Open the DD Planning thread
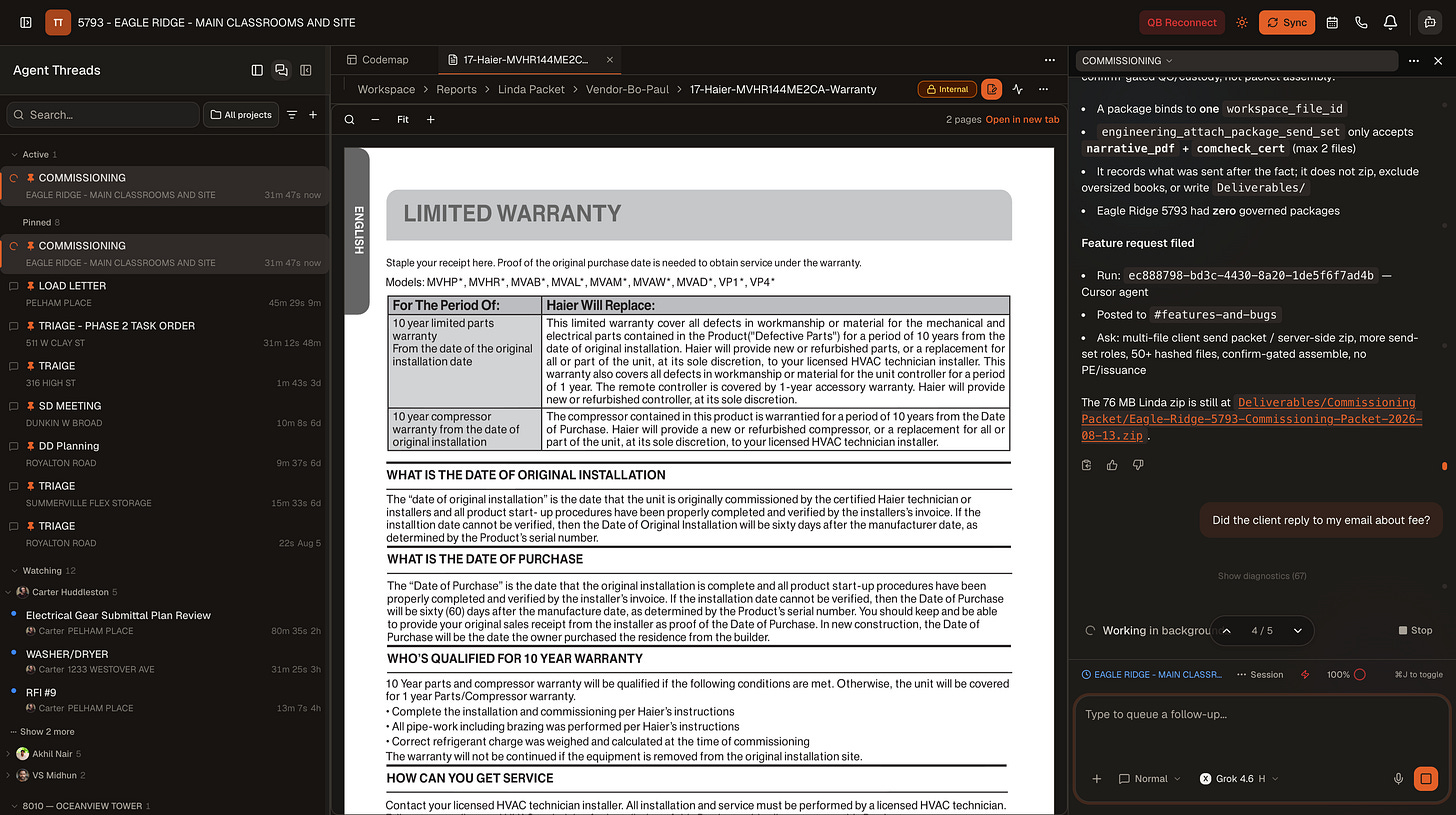 pyautogui.click(x=165, y=454)
